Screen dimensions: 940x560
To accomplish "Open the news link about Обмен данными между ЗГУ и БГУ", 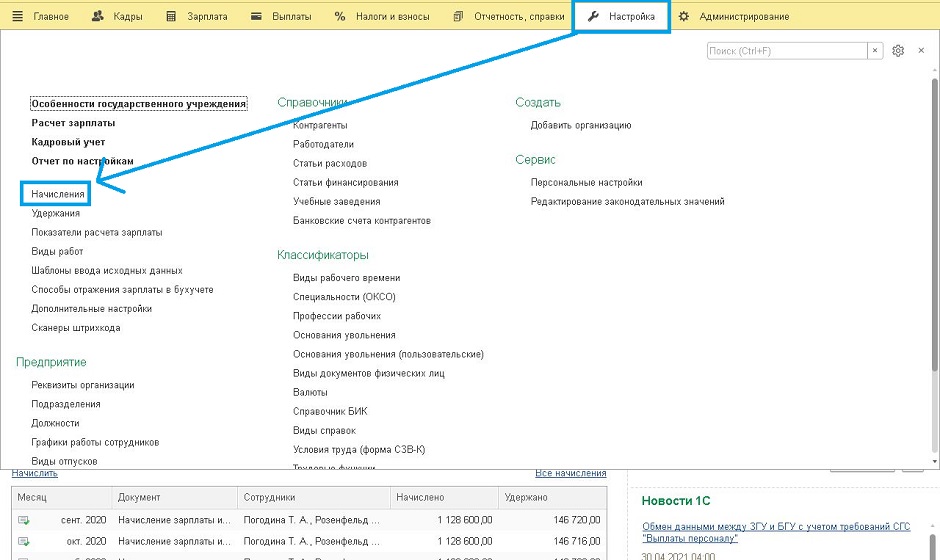I will [x=776, y=526].
